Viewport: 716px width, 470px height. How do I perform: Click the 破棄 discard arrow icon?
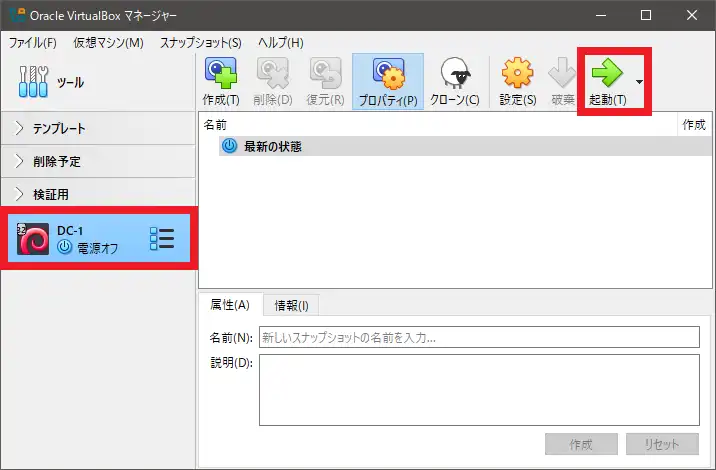pyautogui.click(x=562, y=74)
